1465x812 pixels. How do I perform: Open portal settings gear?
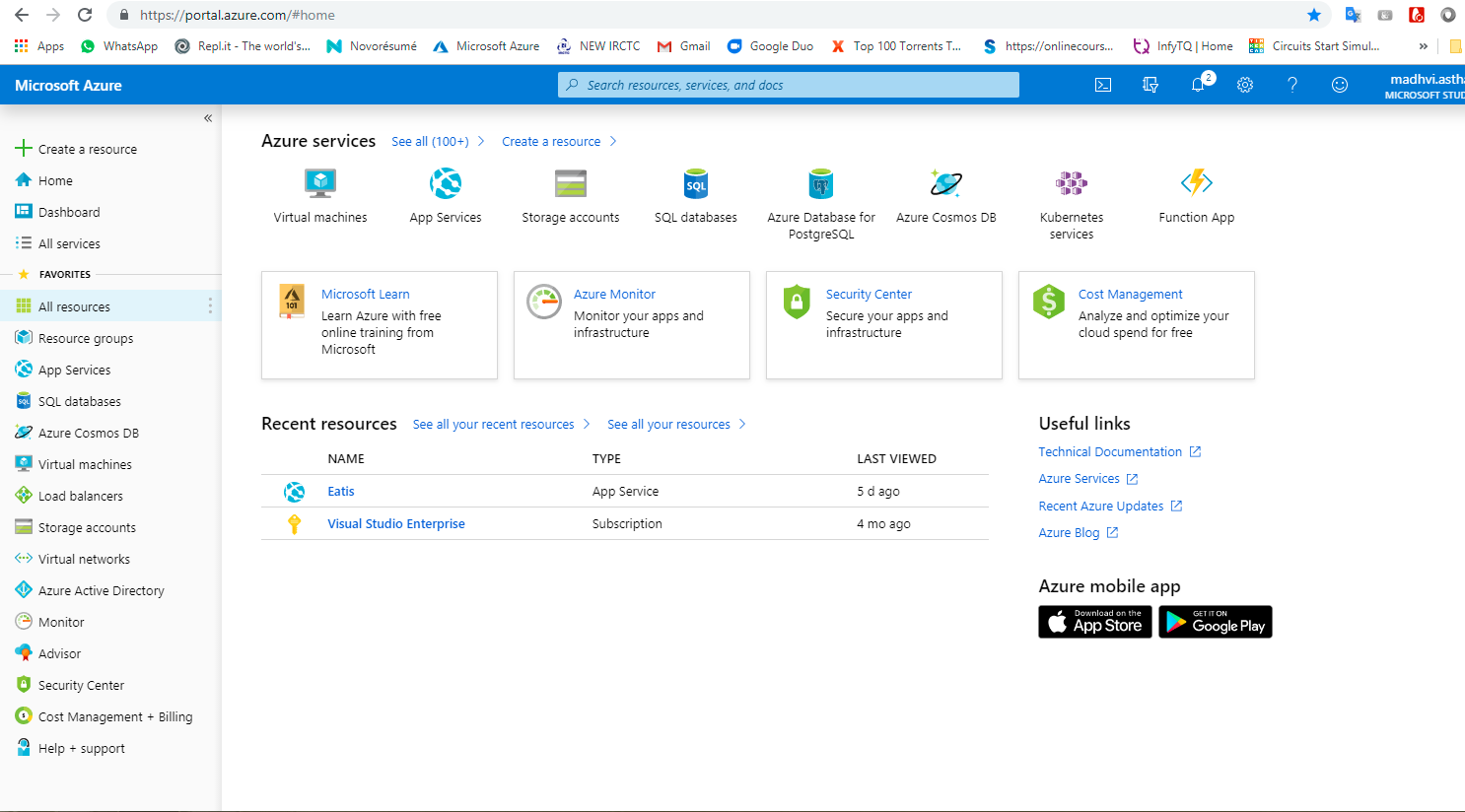tap(1245, 85)
